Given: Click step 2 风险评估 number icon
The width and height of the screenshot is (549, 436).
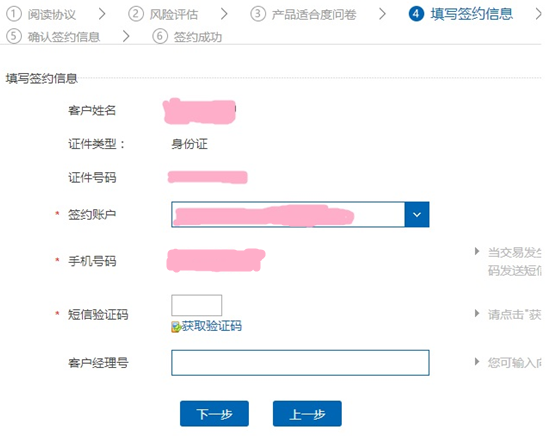Looking at the screenshot, I should [136, 14].
